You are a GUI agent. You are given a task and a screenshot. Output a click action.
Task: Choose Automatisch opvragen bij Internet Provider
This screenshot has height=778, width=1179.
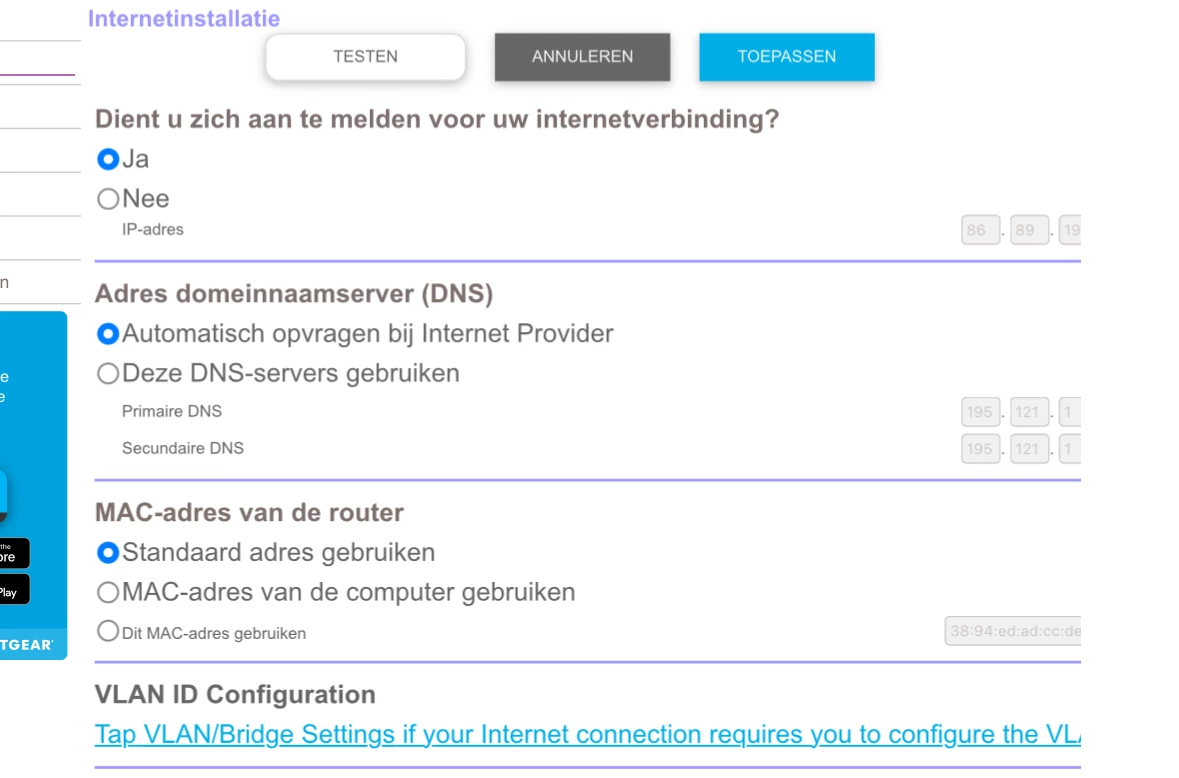pos(108,333)
